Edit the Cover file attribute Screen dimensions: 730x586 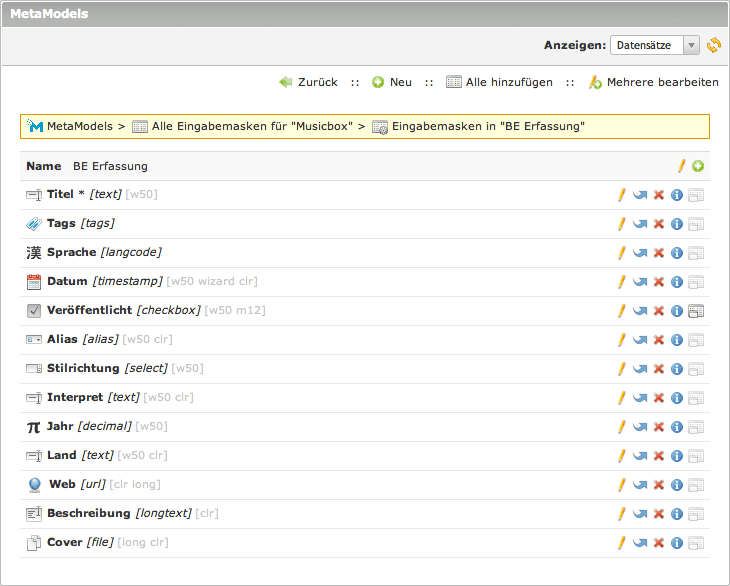[x=622, y=543]
